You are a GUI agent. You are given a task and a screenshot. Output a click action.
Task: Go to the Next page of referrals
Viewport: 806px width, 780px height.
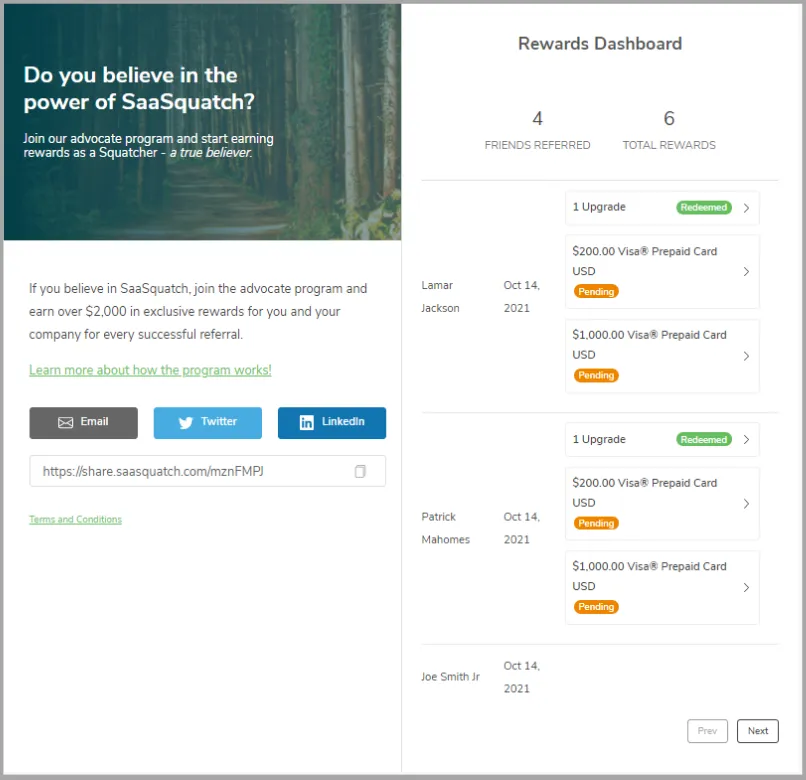point(758,731)
